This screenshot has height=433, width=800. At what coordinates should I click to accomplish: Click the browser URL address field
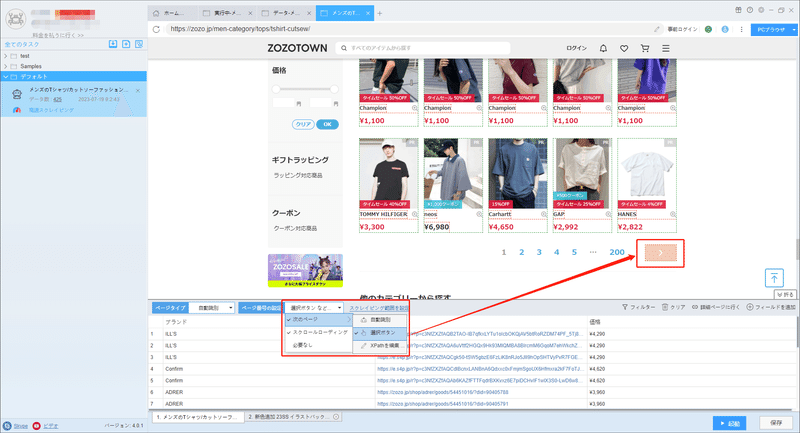pyautogui.click(x=408, y=29)
